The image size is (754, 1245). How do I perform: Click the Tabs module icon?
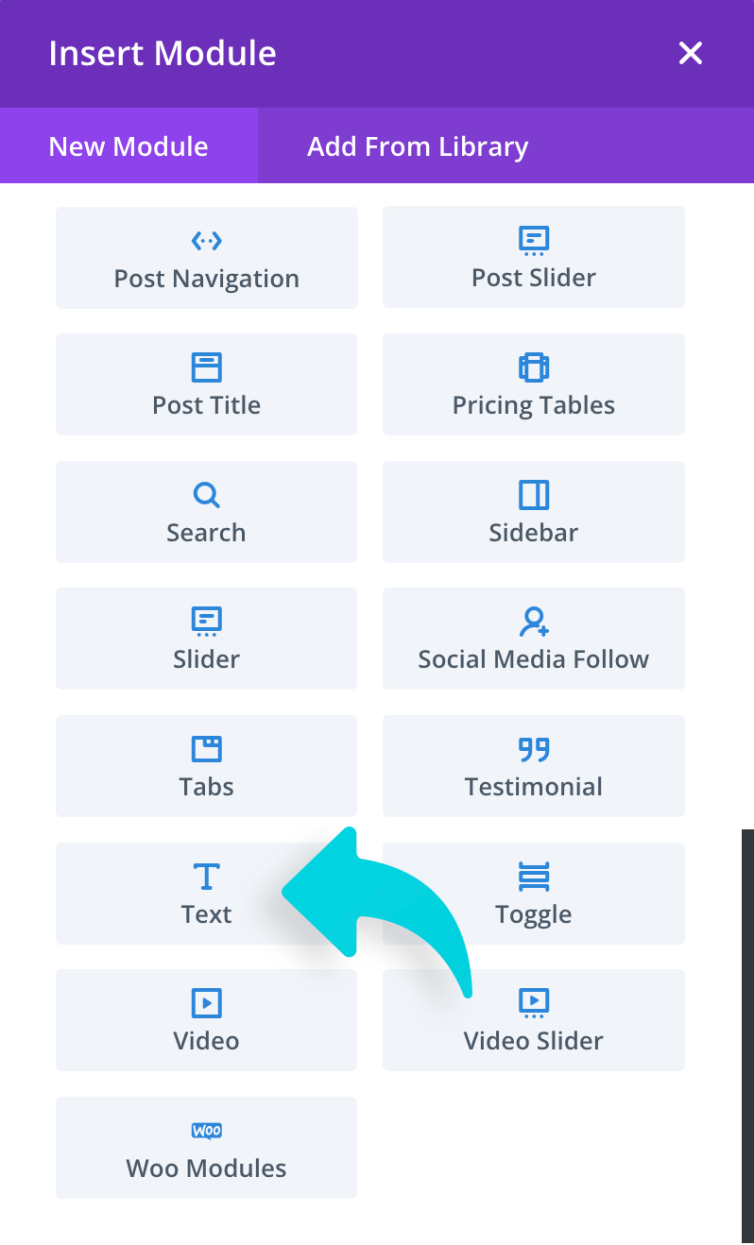pos(206,749)
